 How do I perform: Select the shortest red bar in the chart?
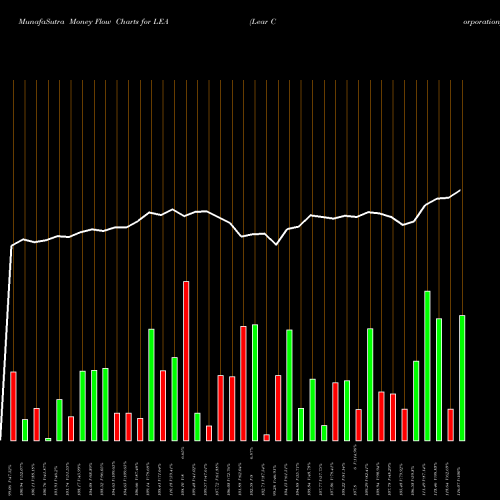click(x=266, y=438)
